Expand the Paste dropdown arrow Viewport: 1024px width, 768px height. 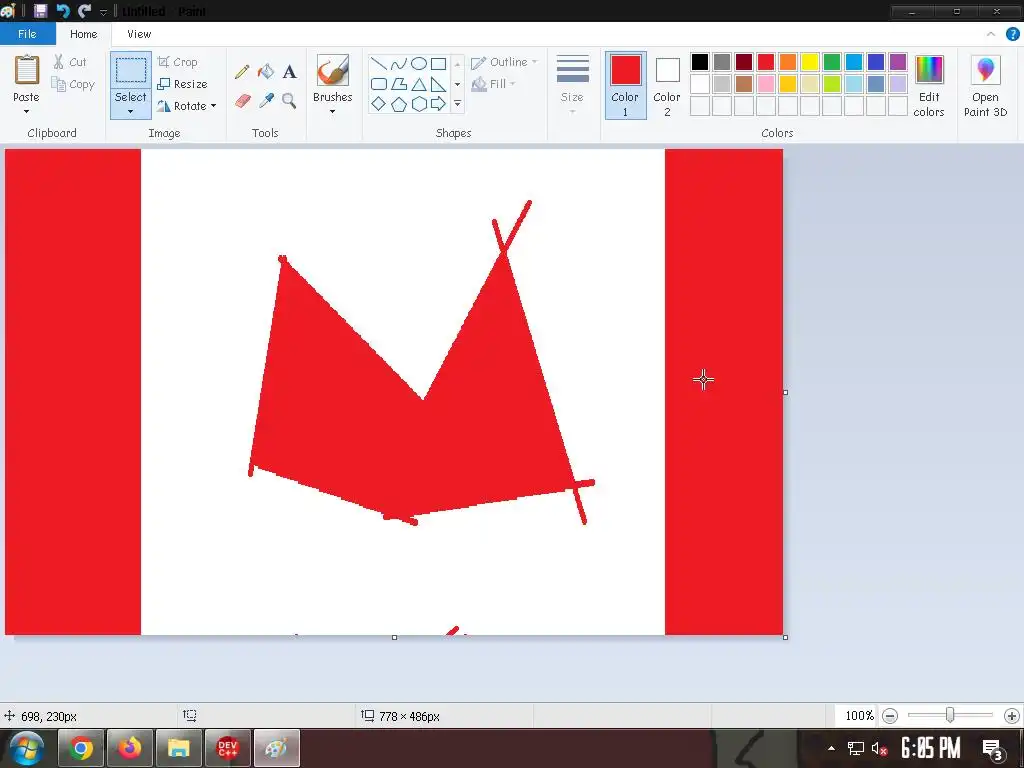(x=27, y=112)
